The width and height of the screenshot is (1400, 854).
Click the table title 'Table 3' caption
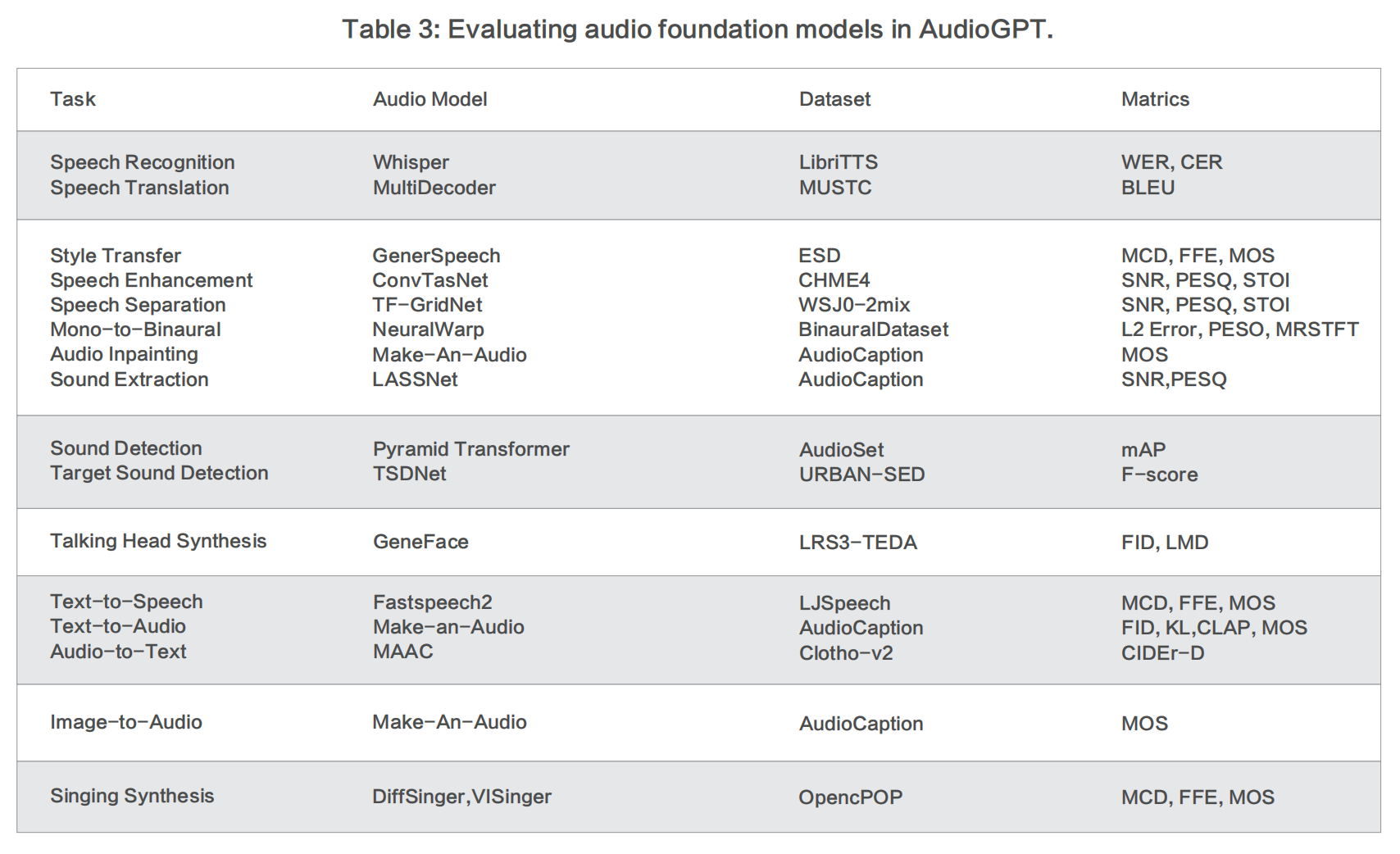click(697, 30)
